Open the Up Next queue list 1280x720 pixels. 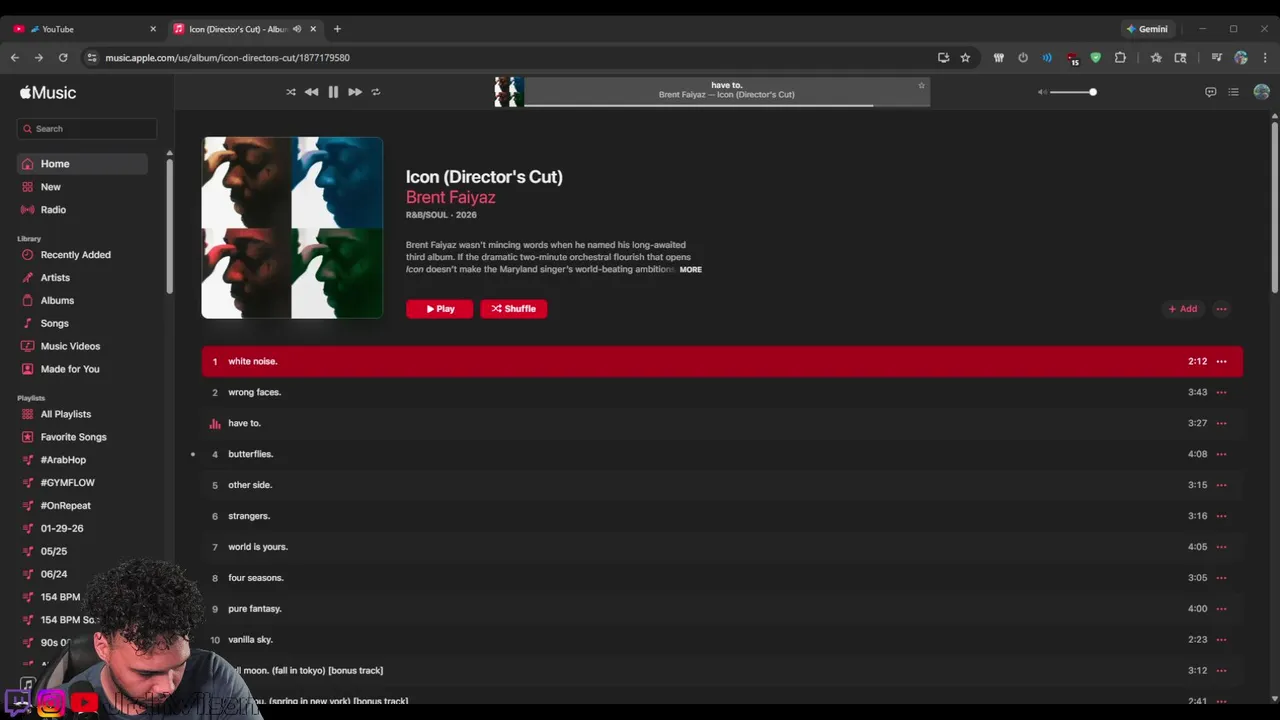click(x=1233, y=92)
